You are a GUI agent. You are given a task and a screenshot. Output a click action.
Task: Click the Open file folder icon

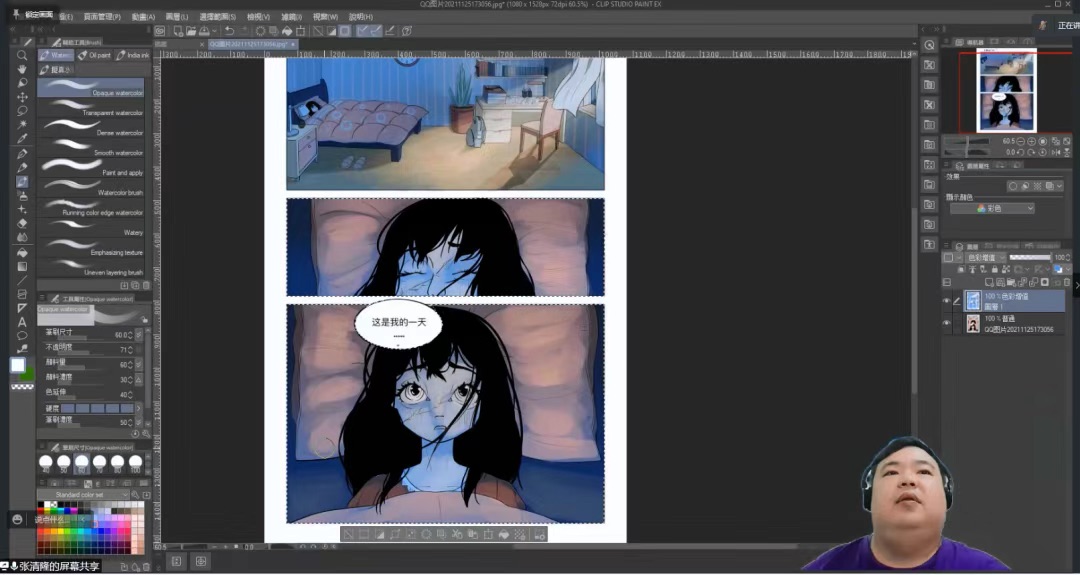[x=191, y=31]
